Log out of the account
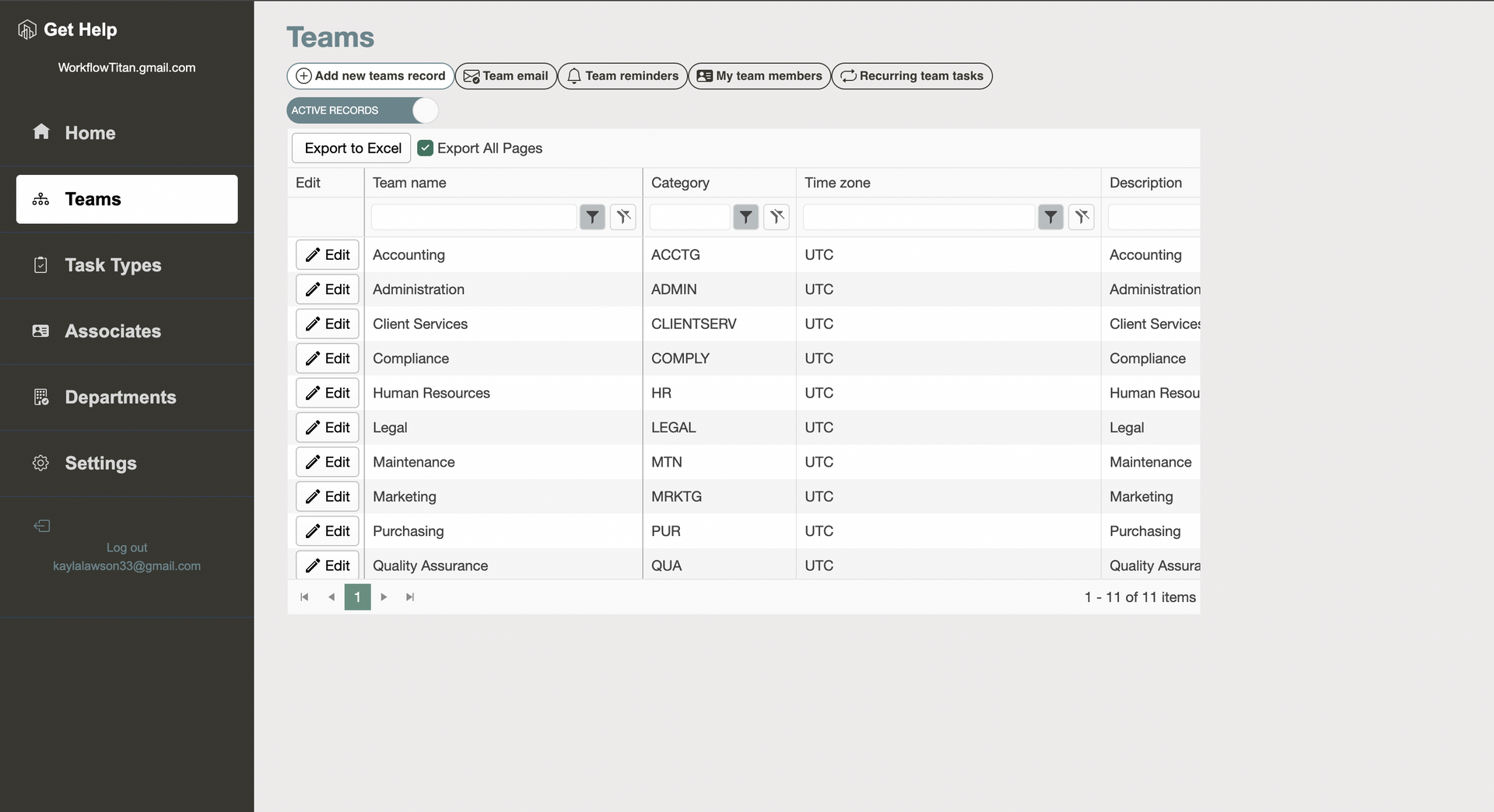 127,548
